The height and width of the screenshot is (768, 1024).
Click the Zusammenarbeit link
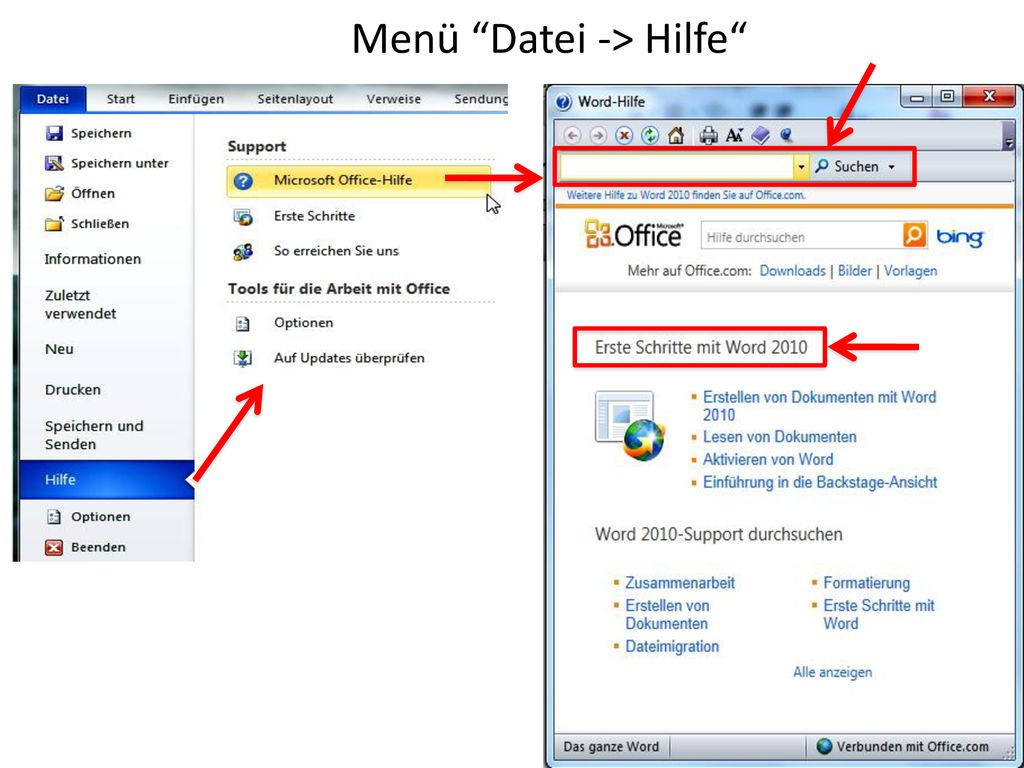coord(680,583)
